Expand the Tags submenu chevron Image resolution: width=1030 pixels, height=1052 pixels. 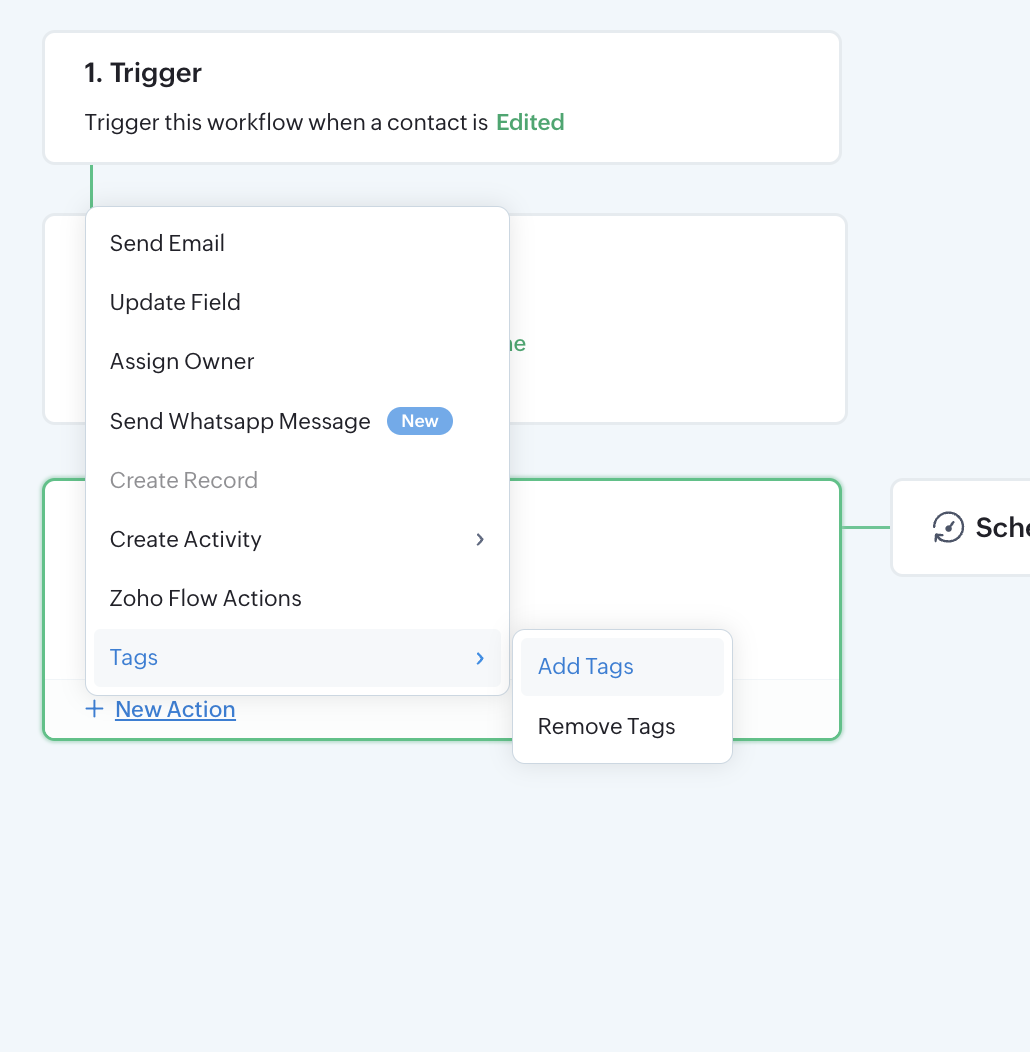(x=480, y=658)
